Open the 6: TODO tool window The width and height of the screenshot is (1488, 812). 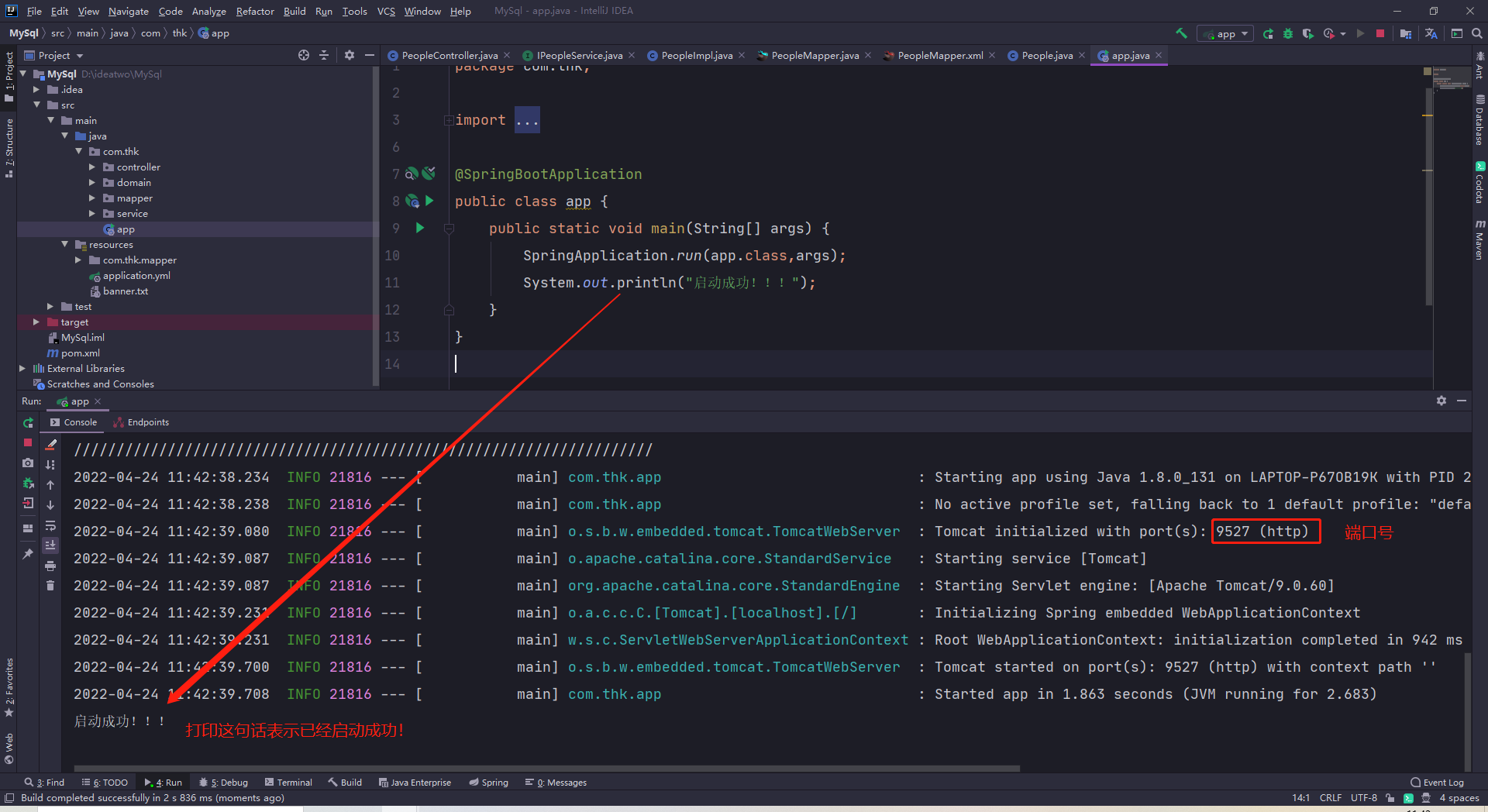[x=105, y=783]
